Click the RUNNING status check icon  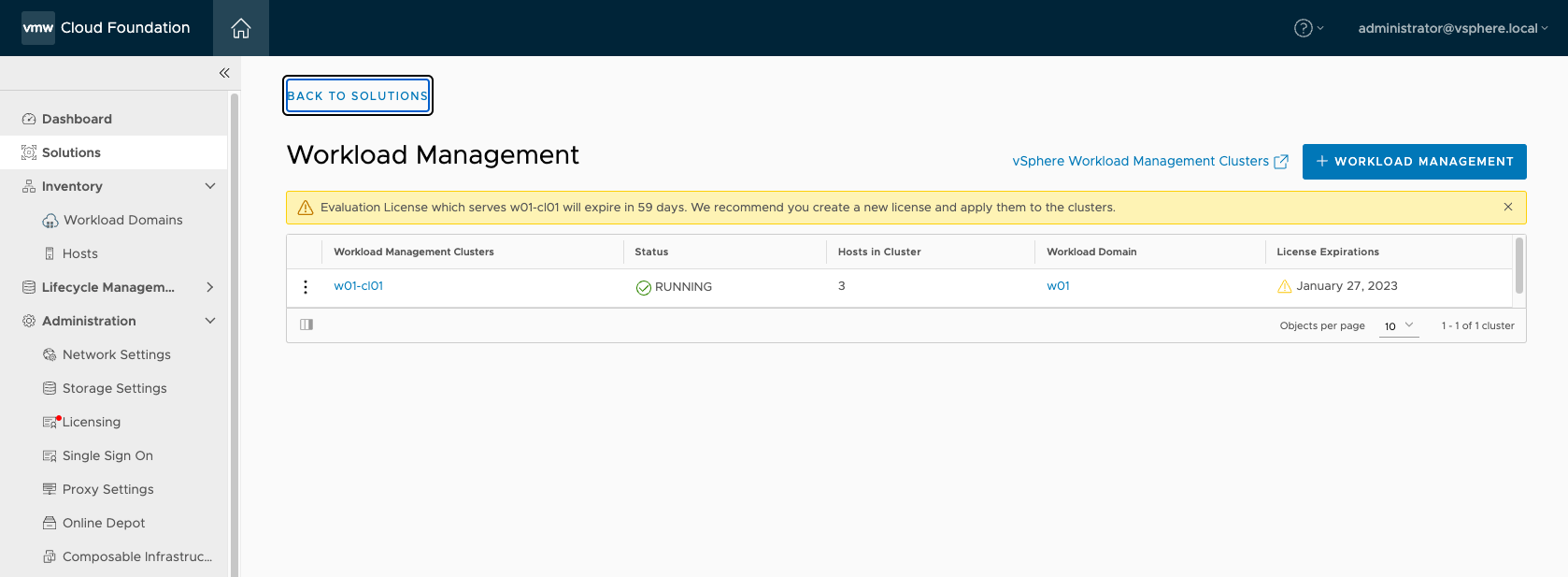click(x=644, y=288)
